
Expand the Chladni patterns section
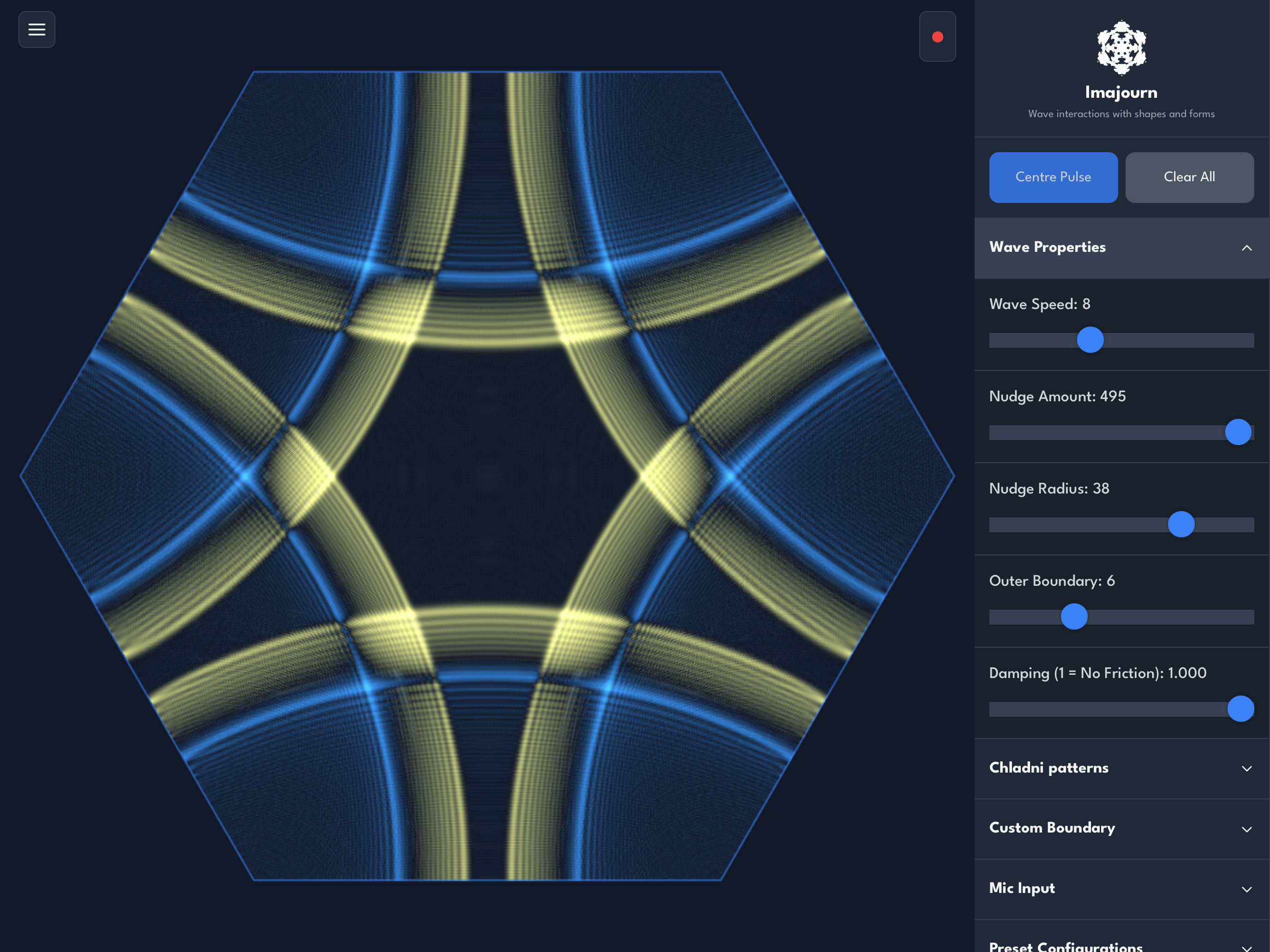coord(1048,768)
